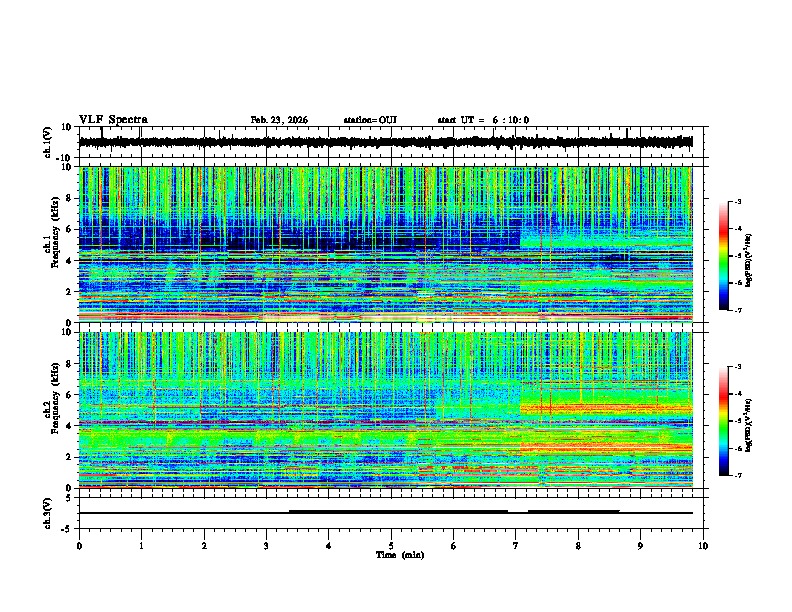Click the time-axis tick label "5"

click(x=391, y=546)
